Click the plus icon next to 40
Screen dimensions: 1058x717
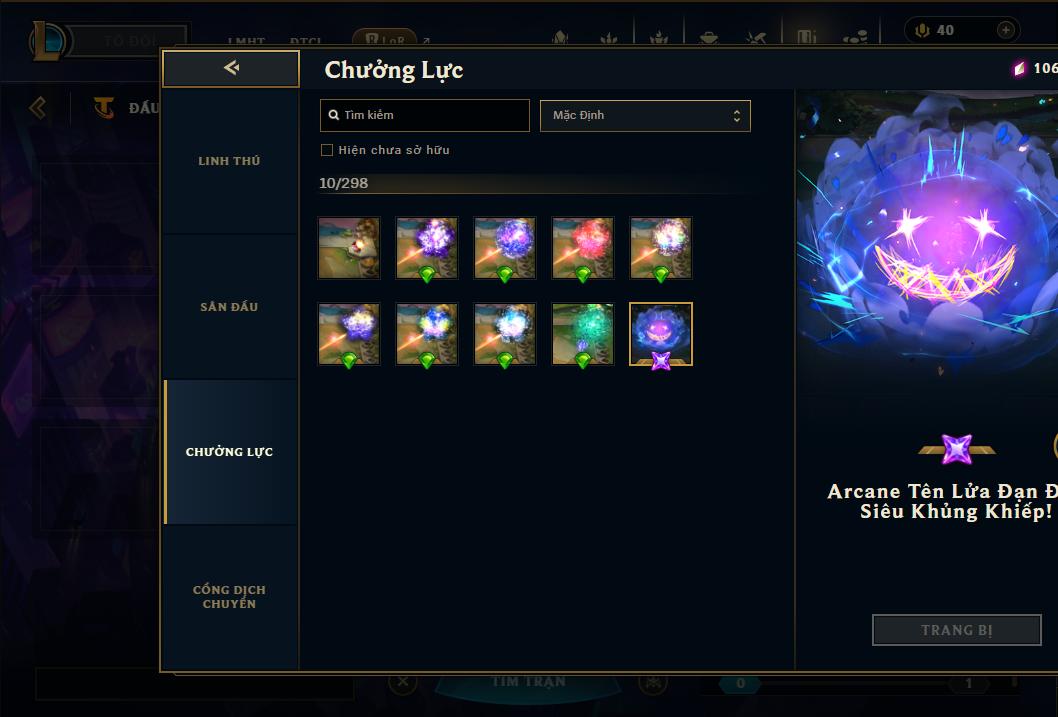[x=1005, y=30]
